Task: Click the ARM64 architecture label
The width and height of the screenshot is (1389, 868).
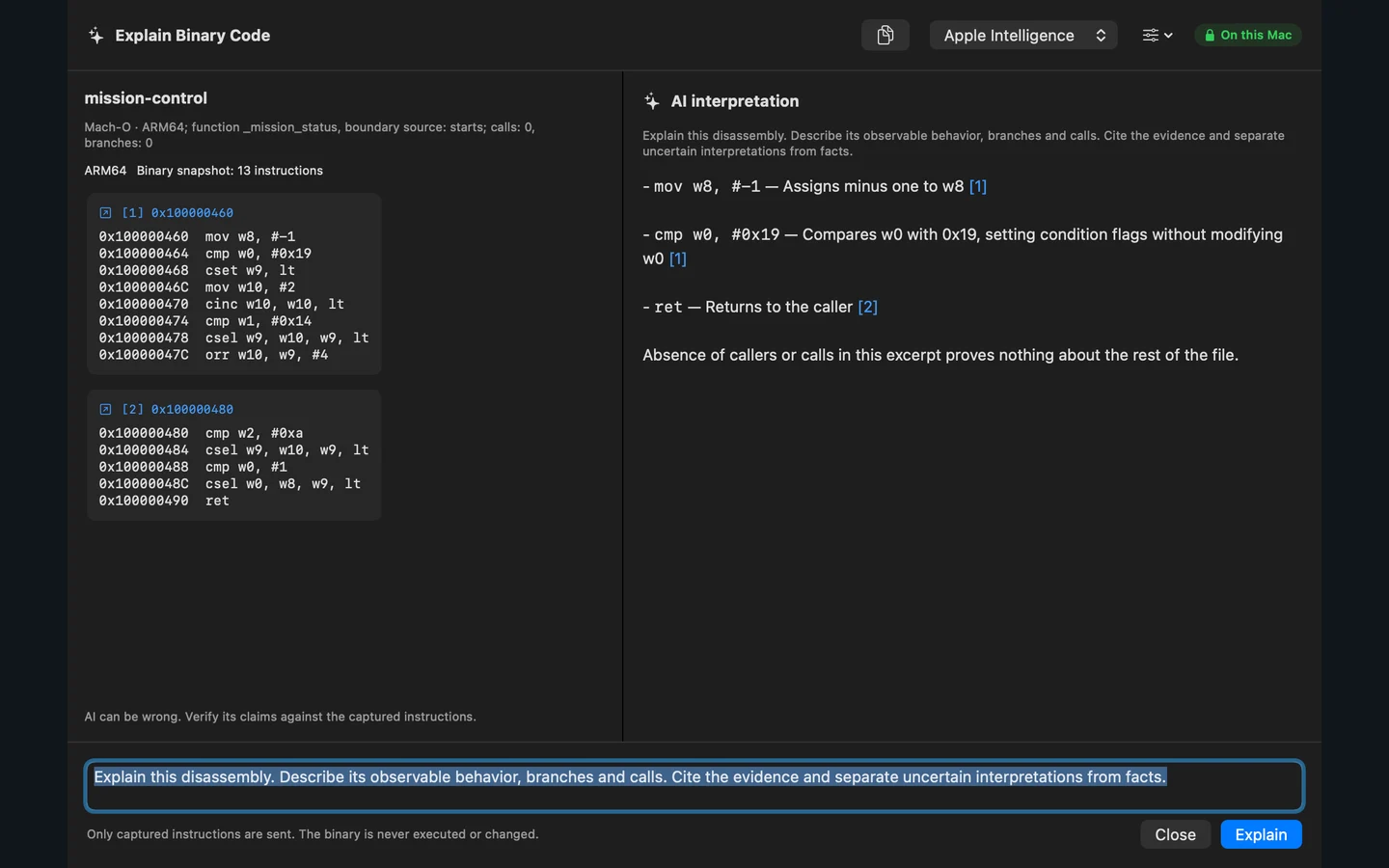Action: [x=105, y=171]
